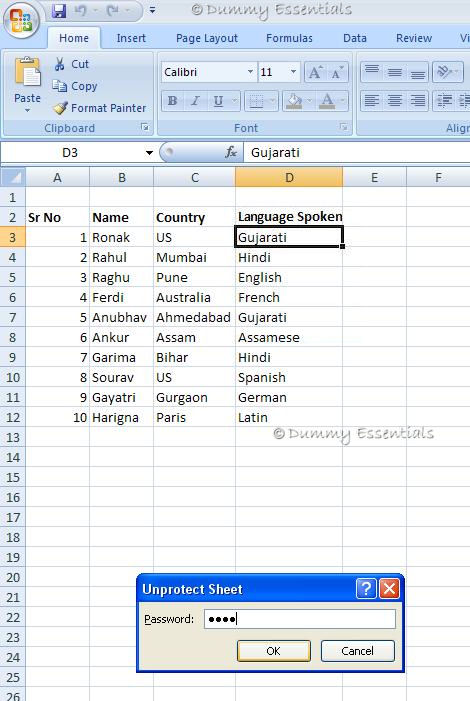Switch to the Data ribbon tab
470x701 pixels.
355,38
